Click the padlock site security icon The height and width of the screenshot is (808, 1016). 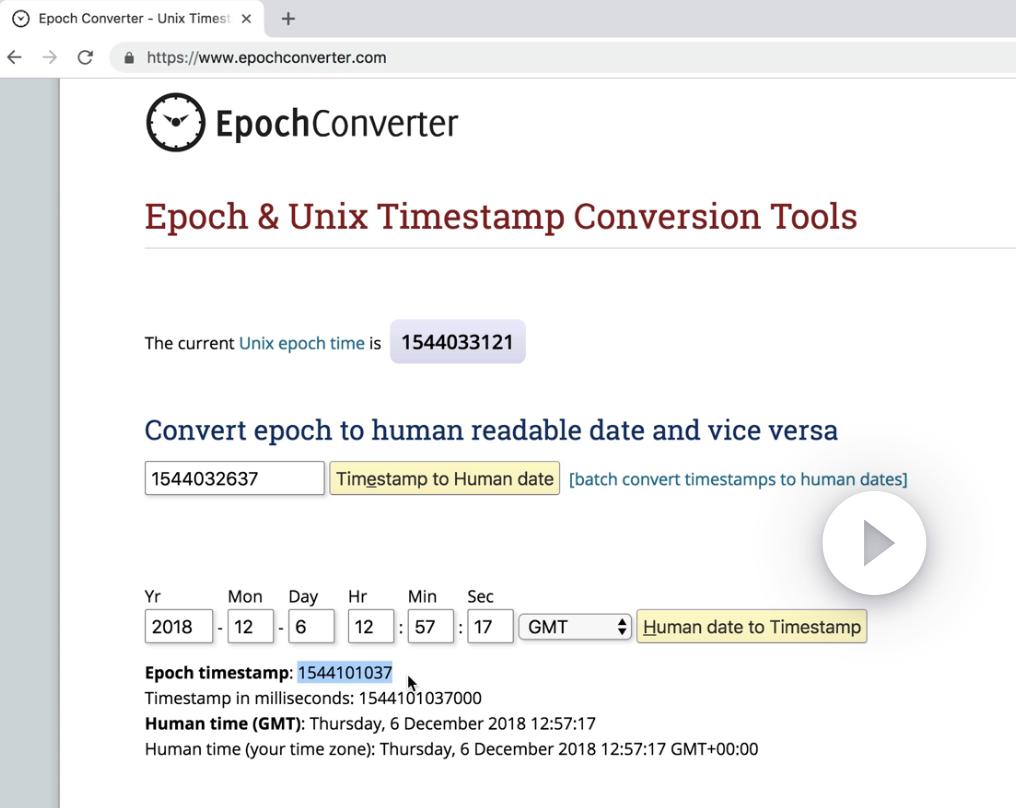click(x=129, y=58)
